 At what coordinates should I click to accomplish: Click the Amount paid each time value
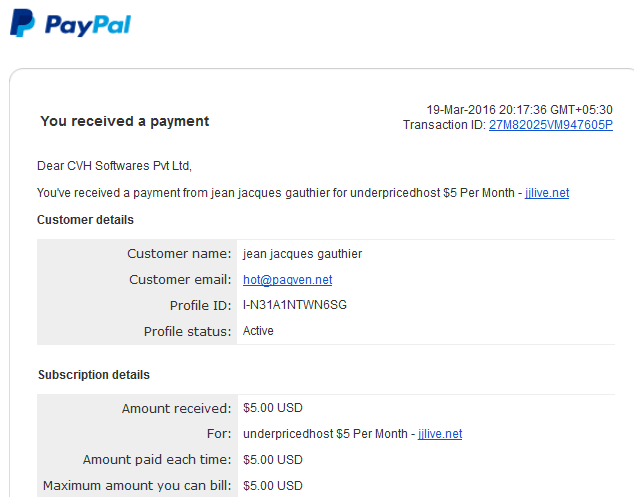tap(273, 460)
